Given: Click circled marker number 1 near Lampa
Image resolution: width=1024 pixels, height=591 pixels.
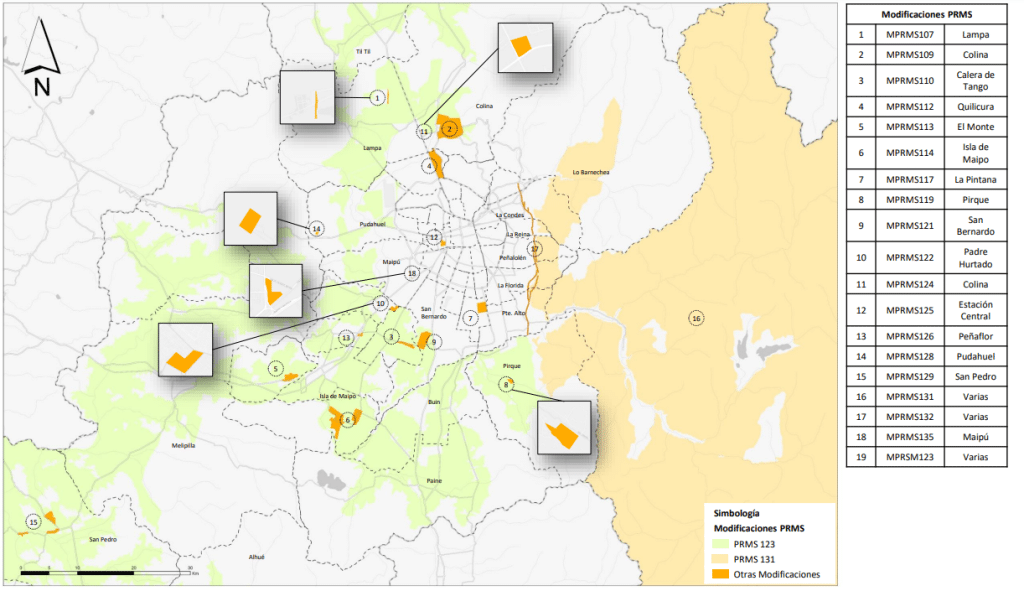Looking at the screenshot, I should (377, 98).
